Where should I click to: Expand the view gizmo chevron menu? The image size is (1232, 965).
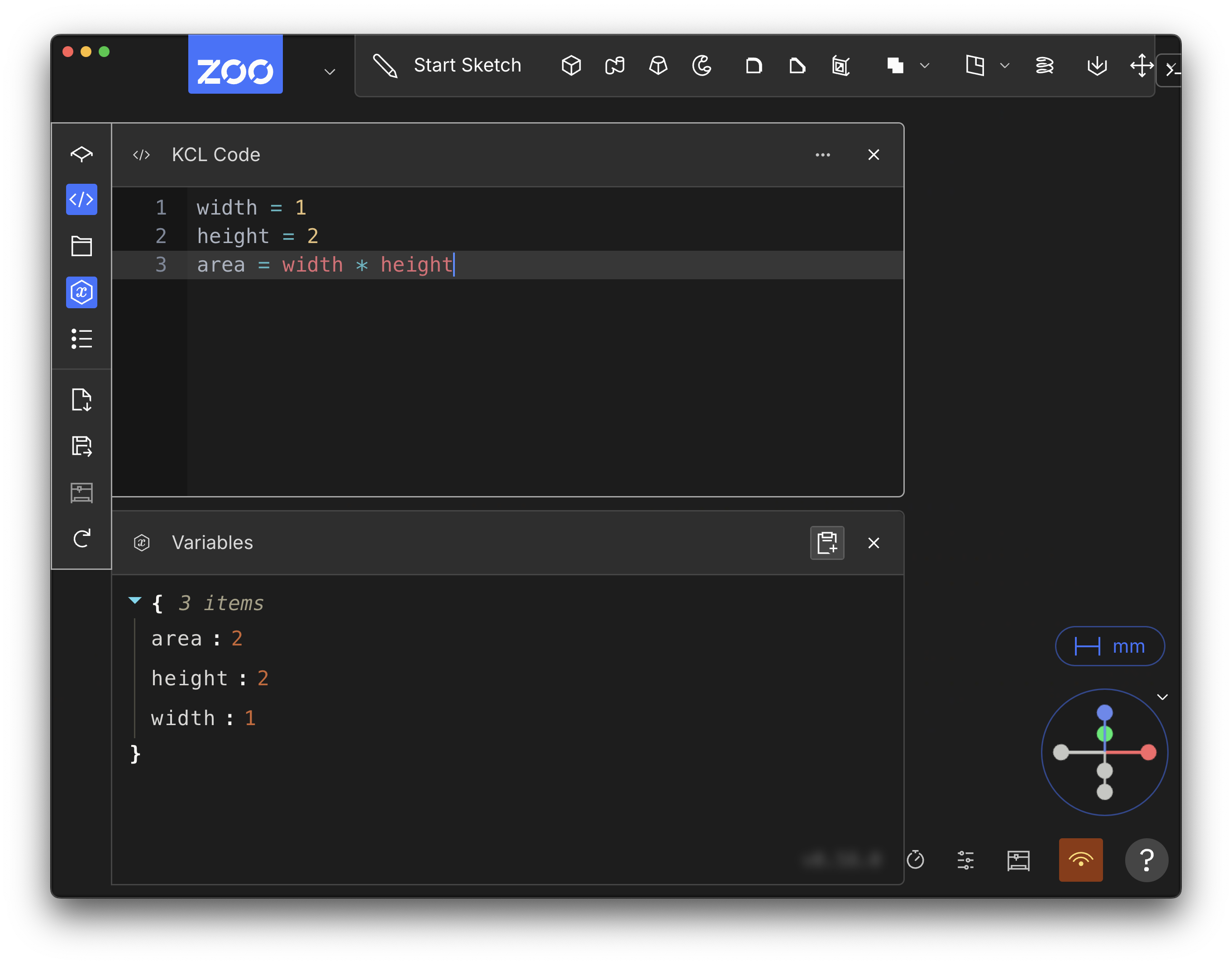pyautogui.click(x=1162, y=697)
